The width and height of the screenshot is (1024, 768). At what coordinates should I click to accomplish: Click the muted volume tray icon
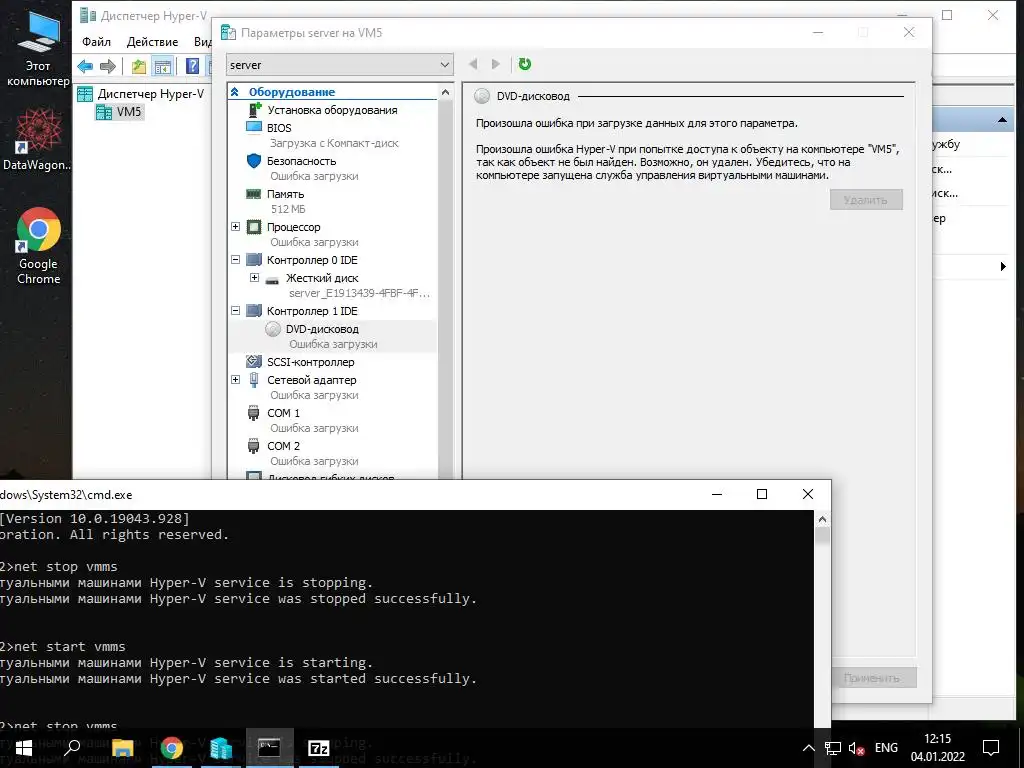pos(856,748)
